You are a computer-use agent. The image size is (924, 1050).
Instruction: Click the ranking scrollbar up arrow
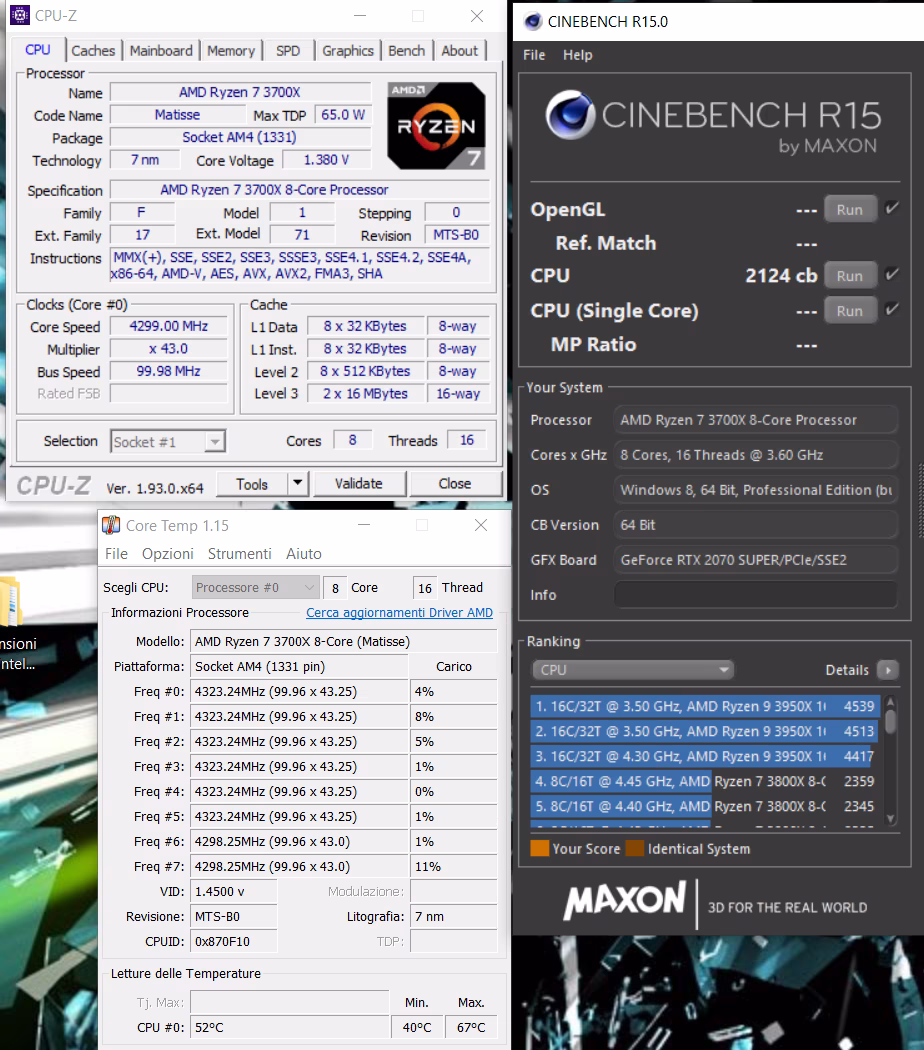(891, 702)
